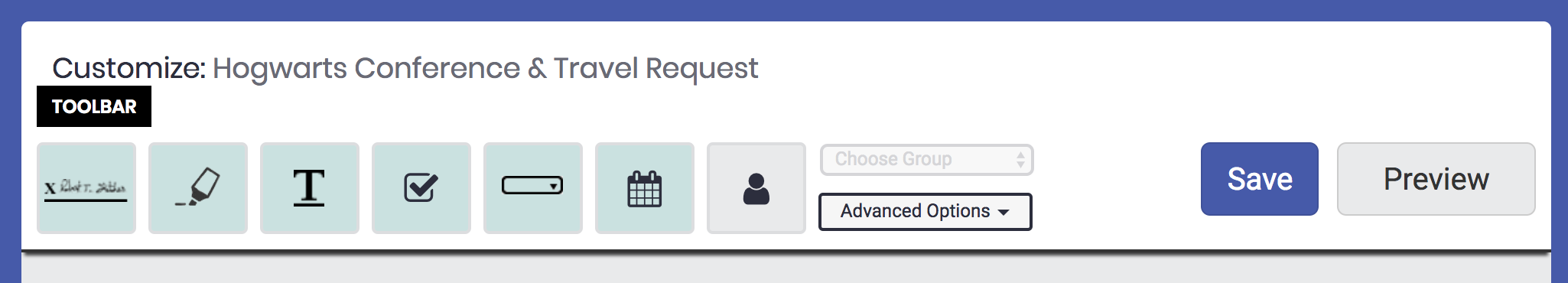Click the Choose Group placeholder text
The width and height of the screenshot is (1568, 283).
tap(893, 159)
